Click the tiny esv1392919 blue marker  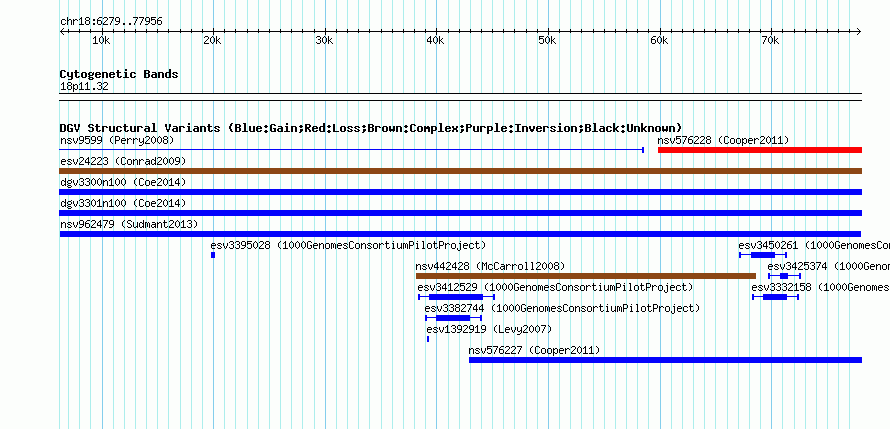click(x=428, y=339)
